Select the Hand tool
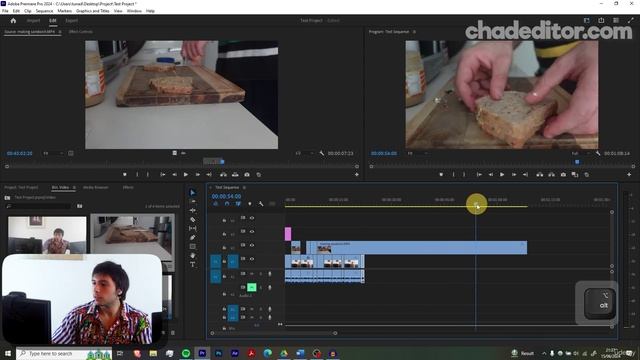 (x=193, y=256)
